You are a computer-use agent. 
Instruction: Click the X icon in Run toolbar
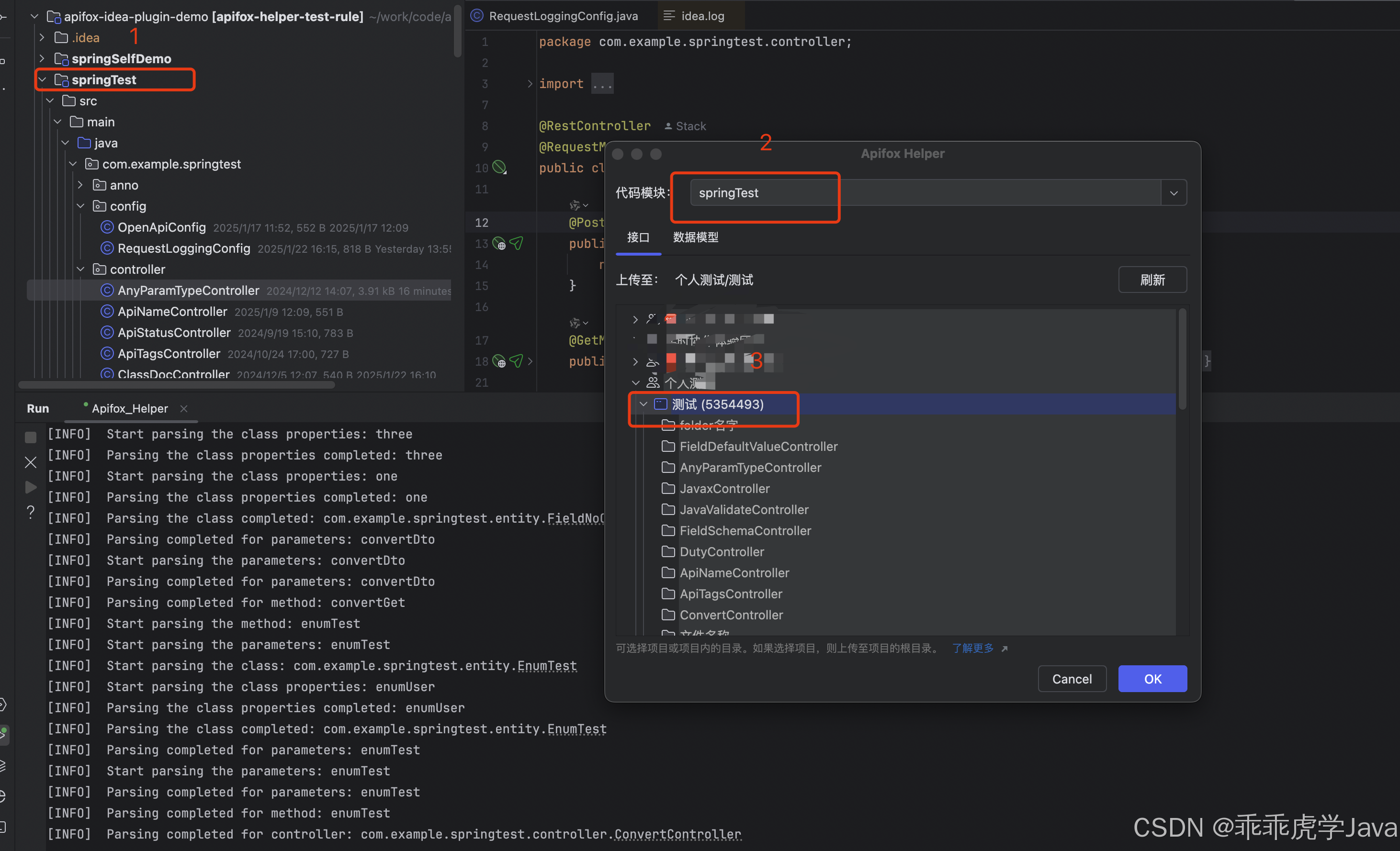point(31,462)
